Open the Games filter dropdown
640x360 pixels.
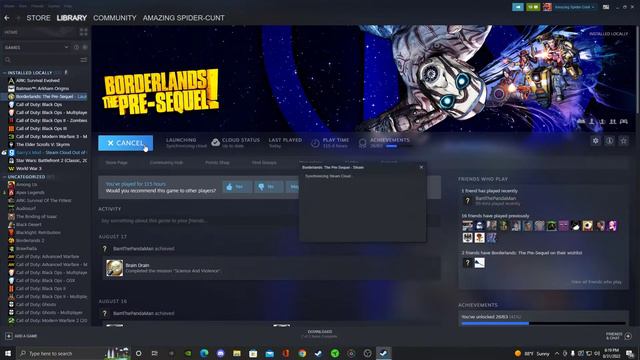pos(36,47)
